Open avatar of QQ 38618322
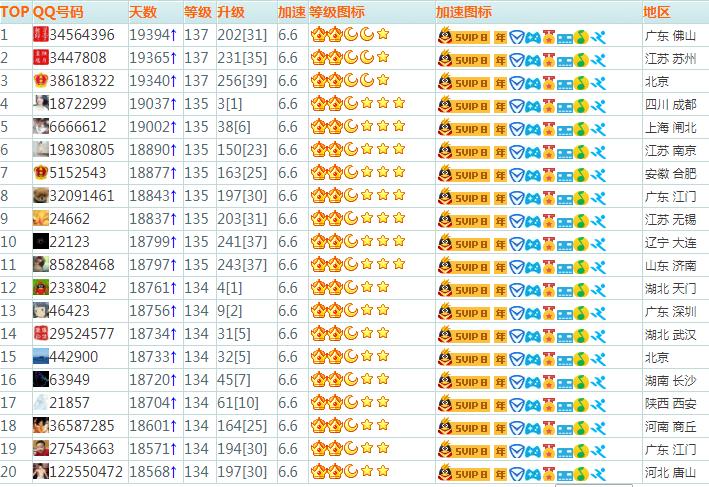The width and height of the screenshot is (709, 487). (41, 80)
